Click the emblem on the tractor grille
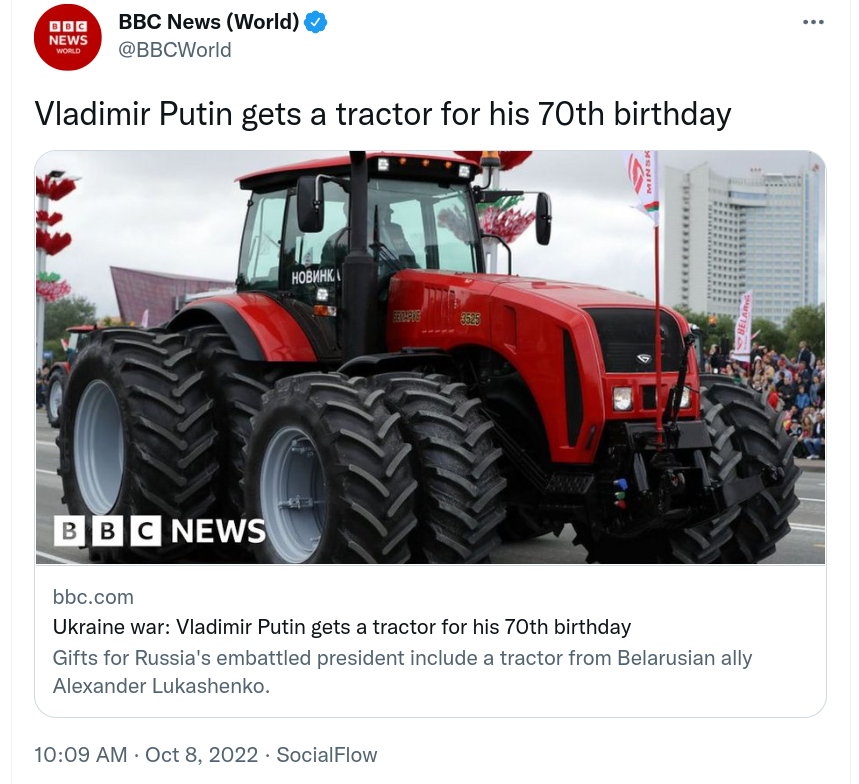This screenshot has height=784, width=859. [x=644, y=358]
